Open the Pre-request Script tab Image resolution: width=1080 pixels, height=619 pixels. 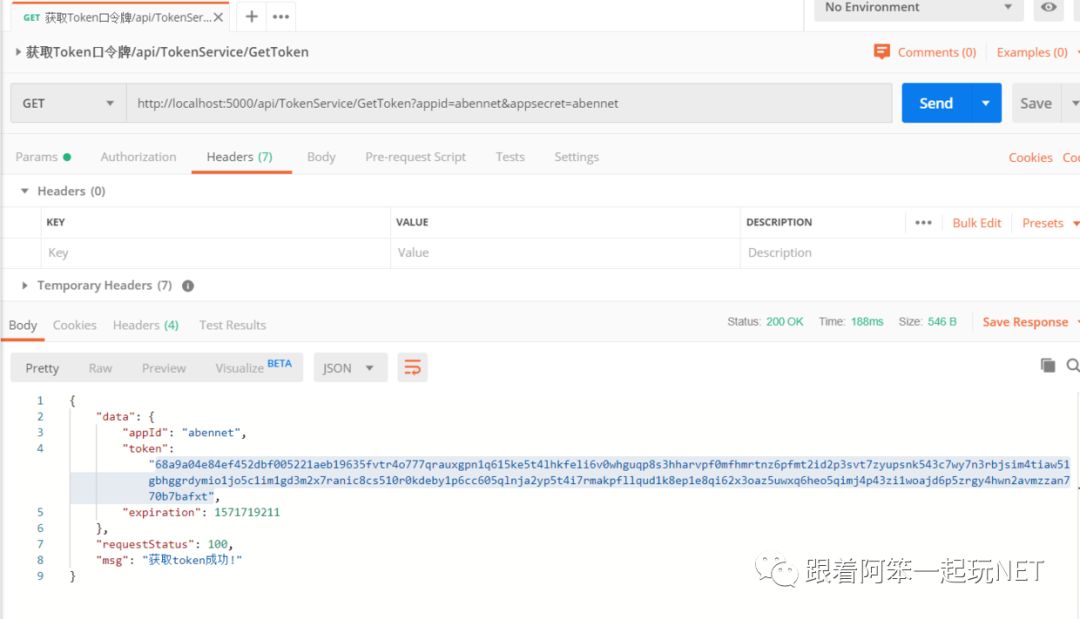415,157
